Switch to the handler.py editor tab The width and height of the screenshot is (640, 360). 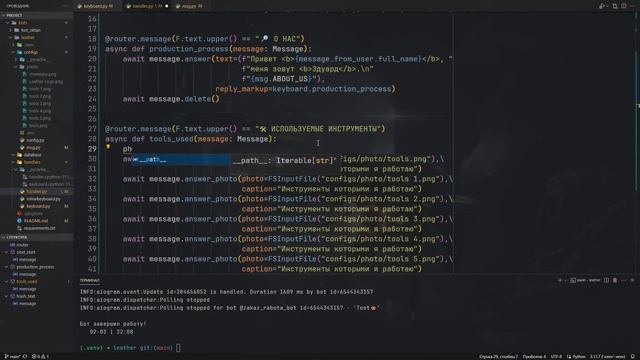(147, 6)
